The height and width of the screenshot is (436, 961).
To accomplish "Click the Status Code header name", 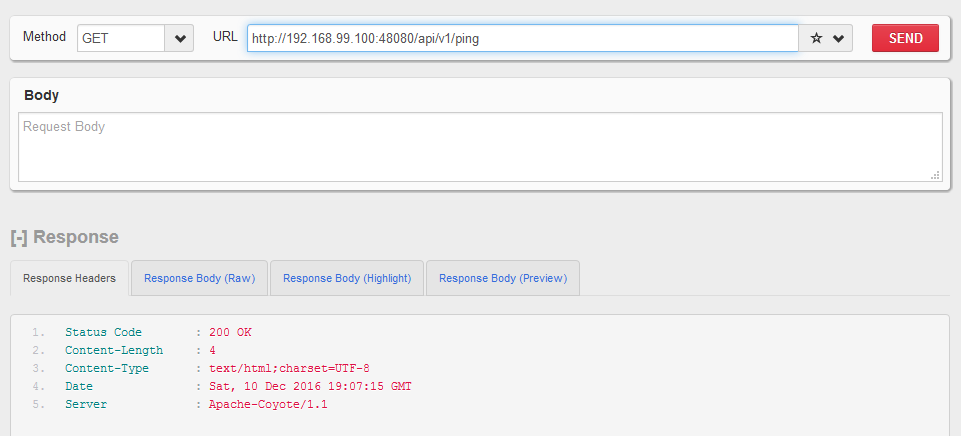I will pos(103,332).
